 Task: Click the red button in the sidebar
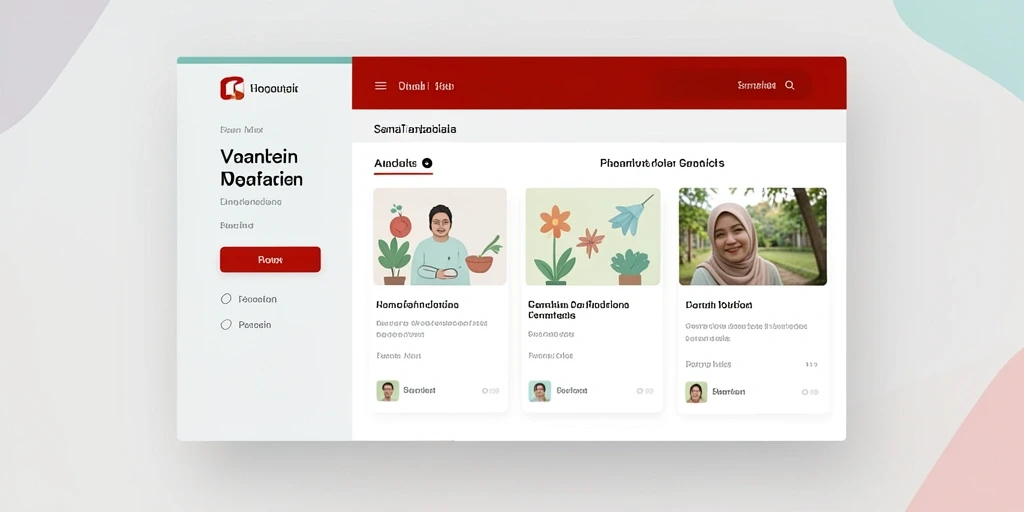coord(270,259)
